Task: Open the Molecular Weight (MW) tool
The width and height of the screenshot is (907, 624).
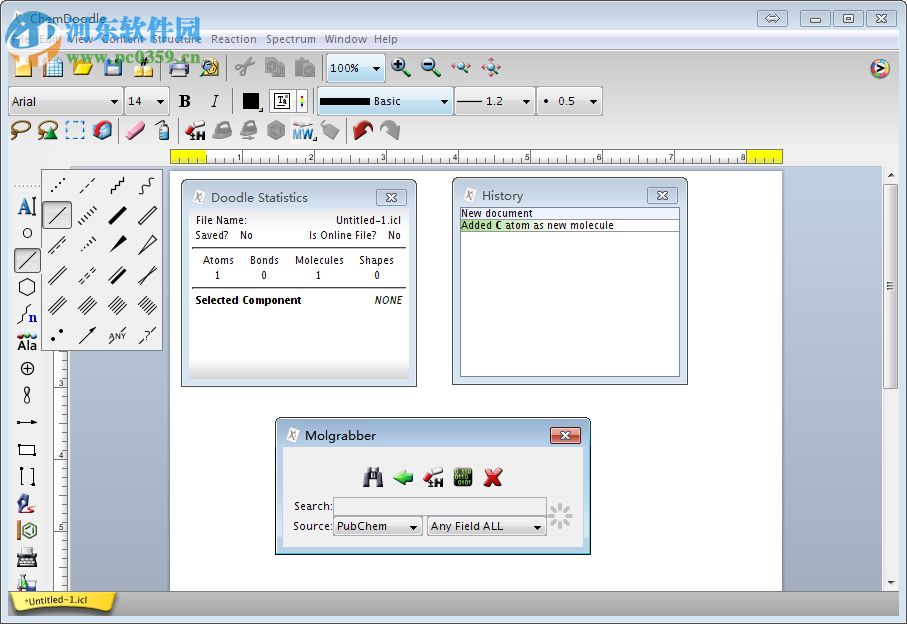Action: 303,130
